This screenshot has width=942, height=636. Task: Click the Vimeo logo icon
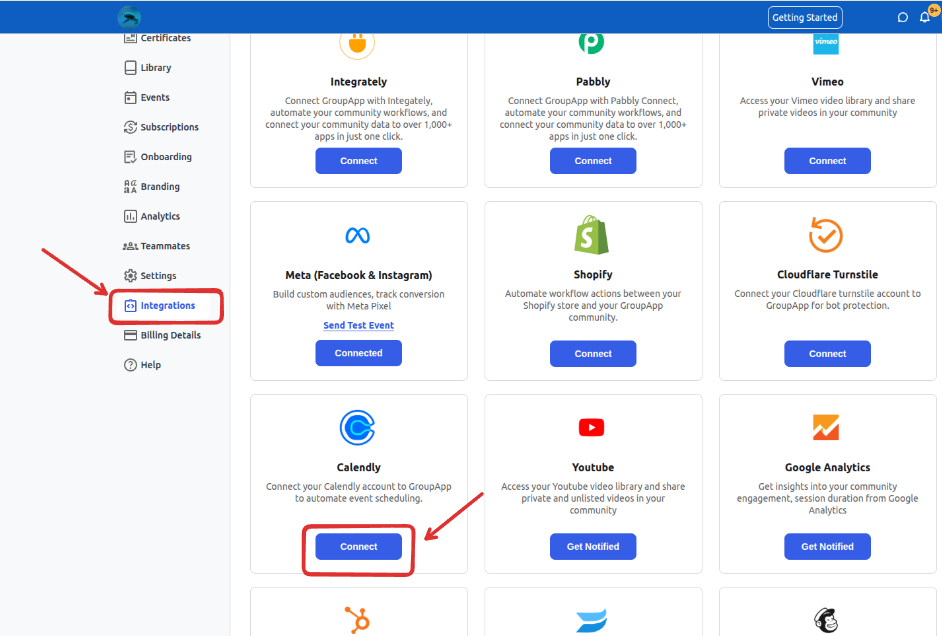coord(826,43)
